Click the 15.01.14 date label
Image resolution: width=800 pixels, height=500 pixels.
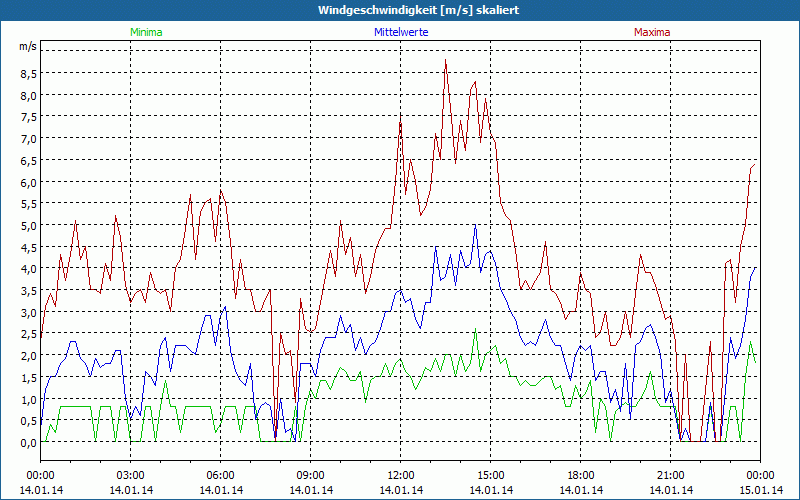(760, 490)
